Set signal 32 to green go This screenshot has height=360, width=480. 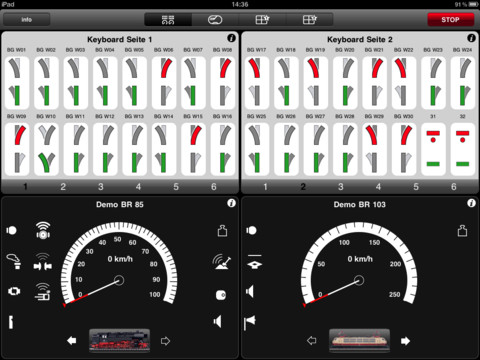click(x=463, y=164)
